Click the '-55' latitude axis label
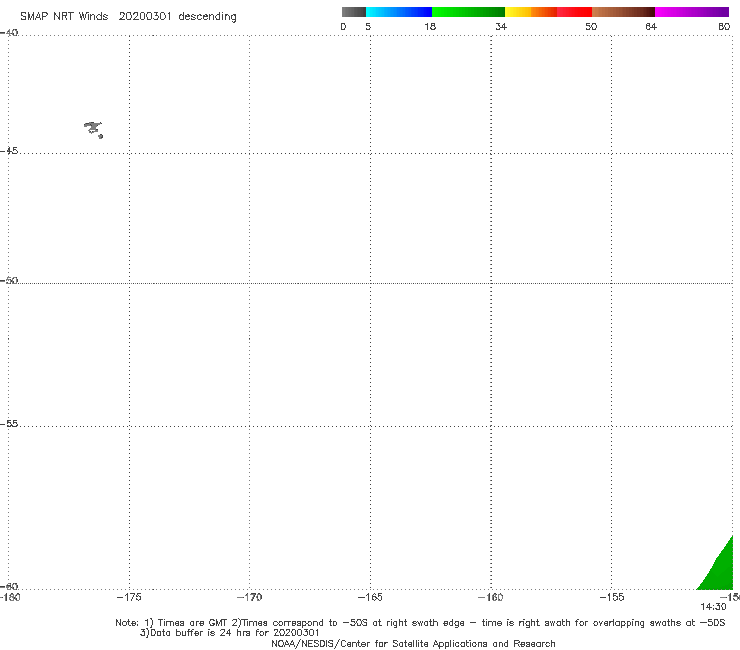Screen dimensions: 740x650 9,423
